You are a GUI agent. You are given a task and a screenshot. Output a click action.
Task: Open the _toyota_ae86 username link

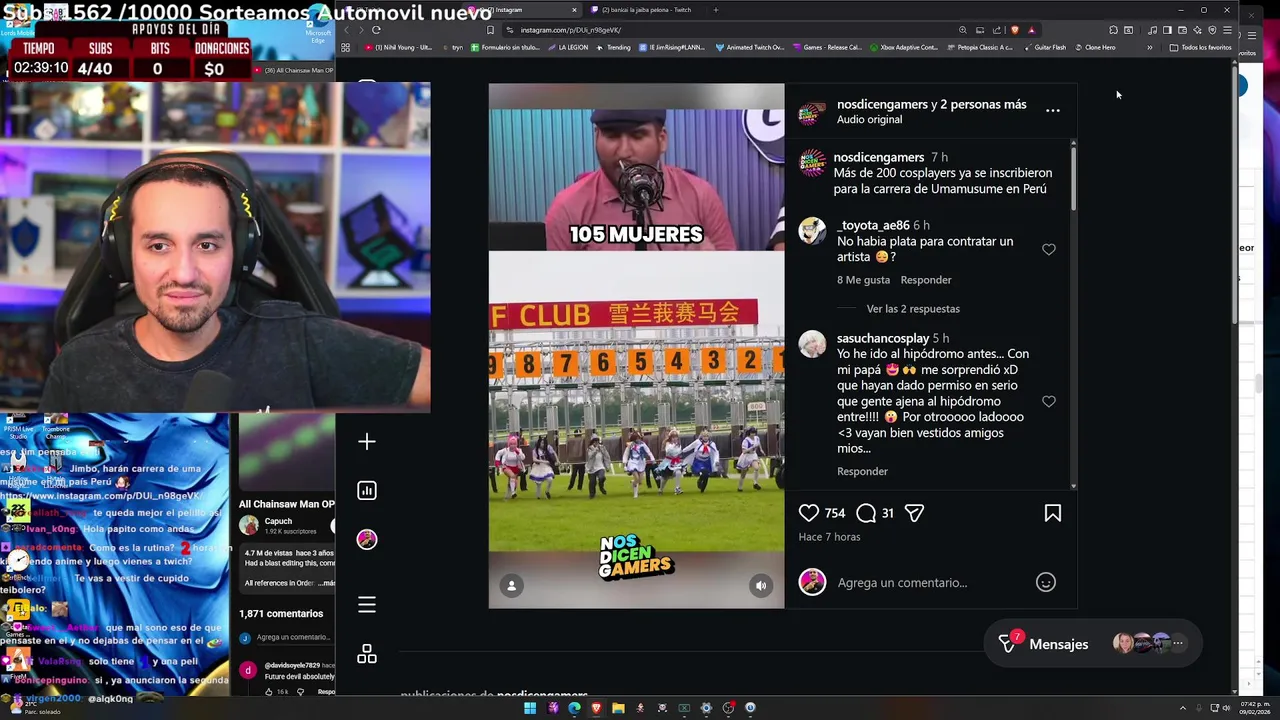click(x=873, y=225)
